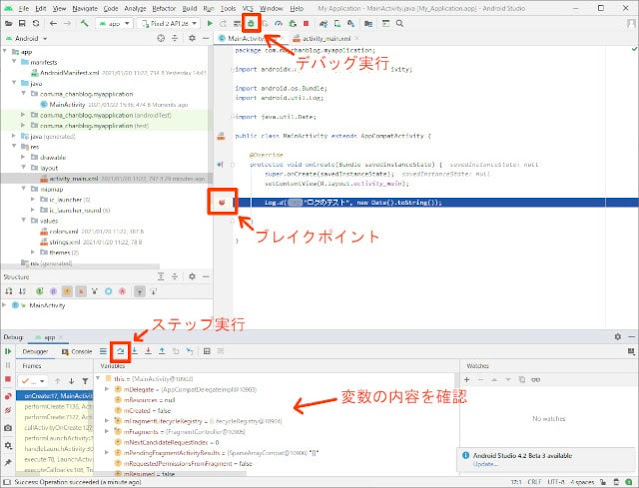Click Resume Program in the debug sidebar
The height and width of the screenshot is (488, 639).
[x=7, y=351]
